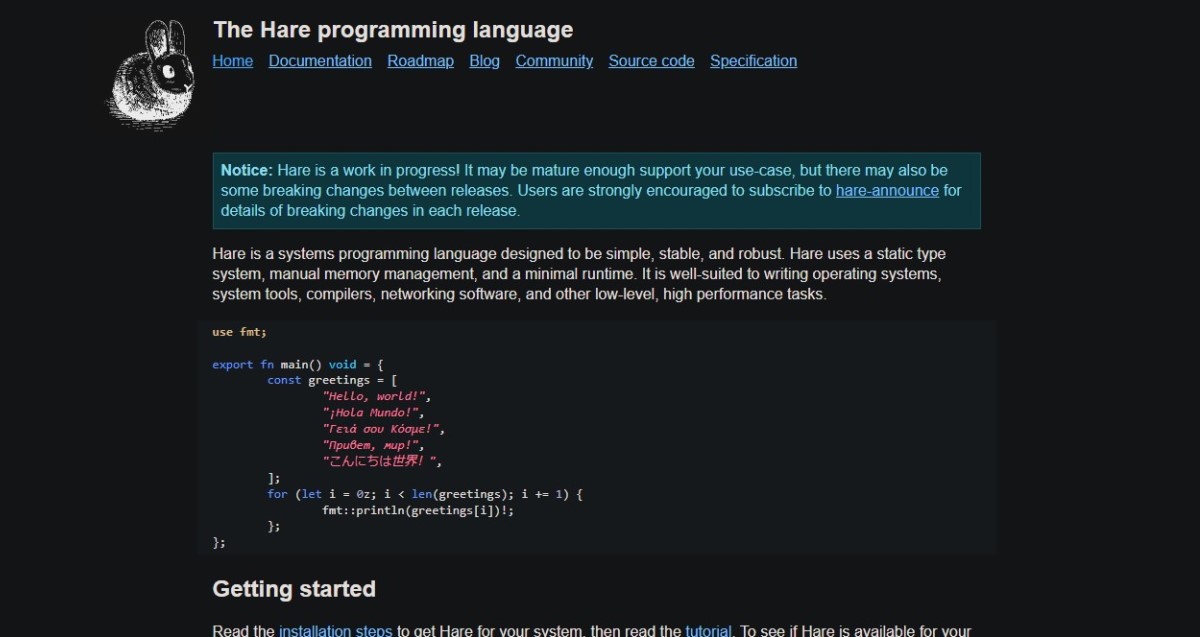The height and width of the screenshot is (637, 1200).
Task: Open the Community nav link
Action: [x=554, y=61]
